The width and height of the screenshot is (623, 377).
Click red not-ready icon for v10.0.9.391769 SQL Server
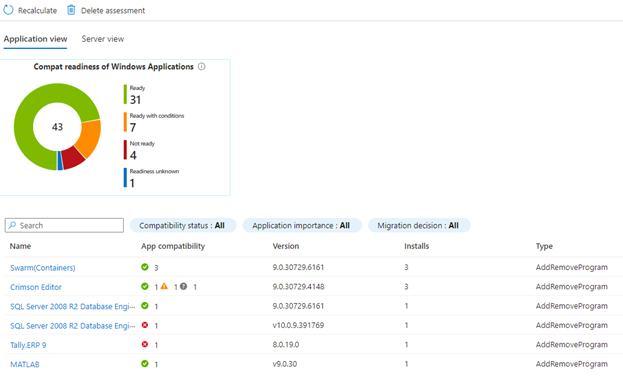point(145,325)
